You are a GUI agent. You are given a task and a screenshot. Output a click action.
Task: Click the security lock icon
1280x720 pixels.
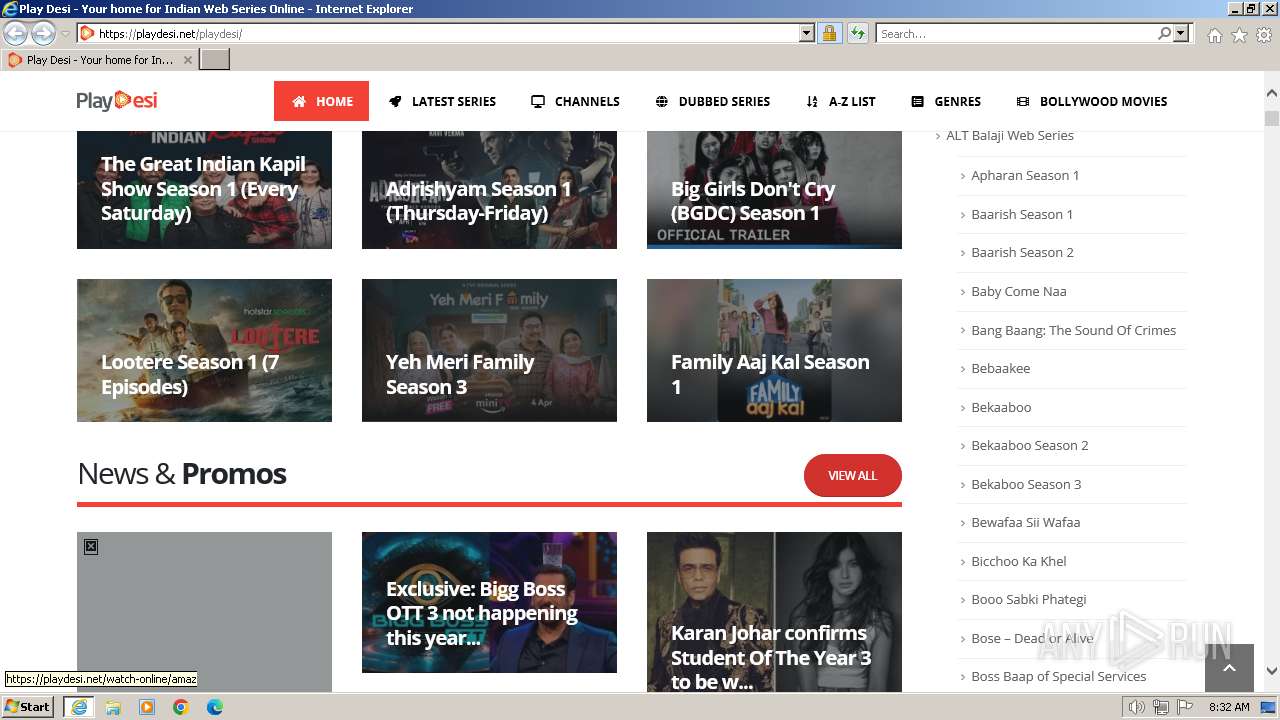(x=829, y=33)
